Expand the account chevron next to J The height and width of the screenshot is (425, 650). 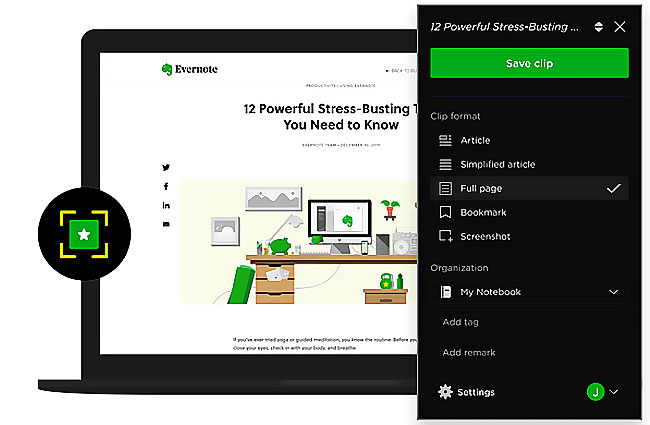click(x=614, y=392)
